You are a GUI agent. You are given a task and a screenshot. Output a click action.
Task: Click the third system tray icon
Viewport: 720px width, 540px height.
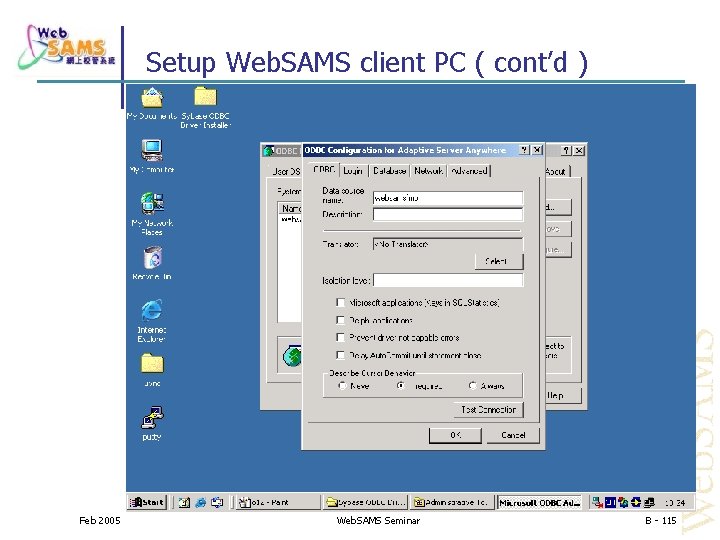(623, 502)
